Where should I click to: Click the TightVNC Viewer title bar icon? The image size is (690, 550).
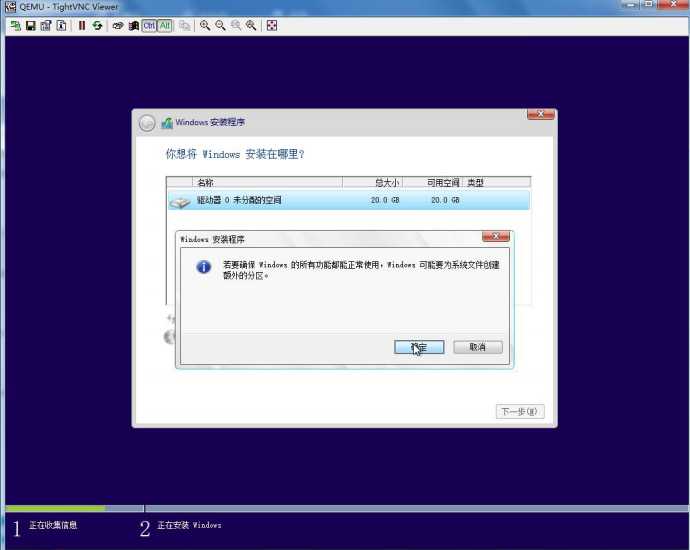tap(10, 7)
